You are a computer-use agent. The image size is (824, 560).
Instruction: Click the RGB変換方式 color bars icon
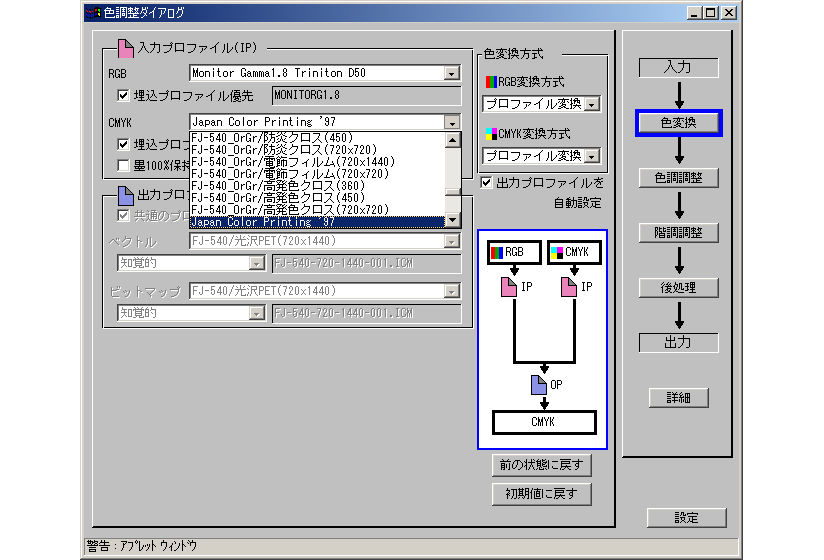(x=490, y=83)
